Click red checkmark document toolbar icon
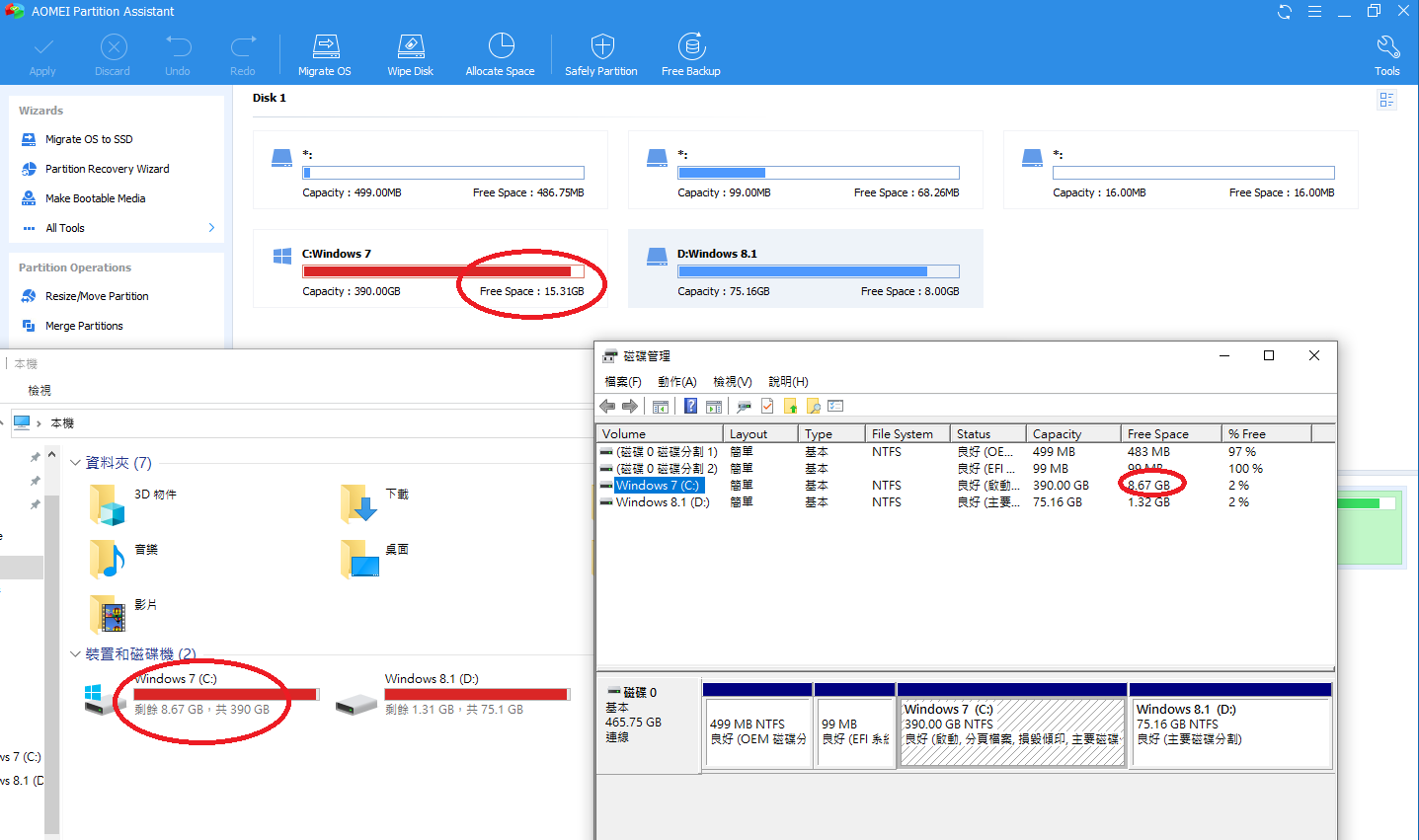Image resolution: width=1419 pixels, height=840 pixels. pyautogui.click(x=767, y=407)
